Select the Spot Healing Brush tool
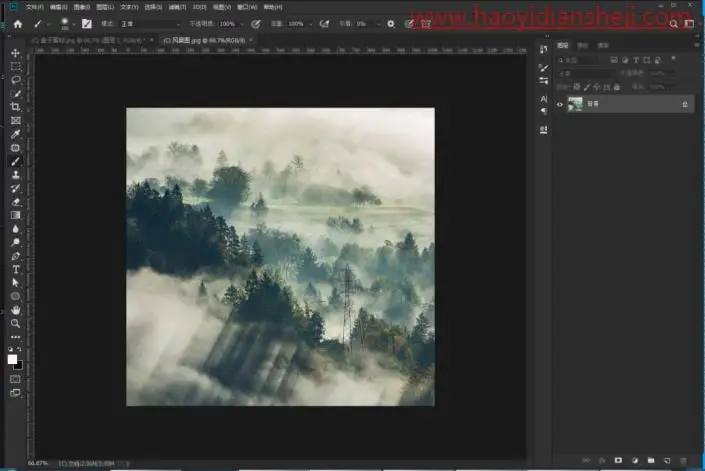Image resolution: width=705 pixels, height=471 pixels. tap(15, 147)
